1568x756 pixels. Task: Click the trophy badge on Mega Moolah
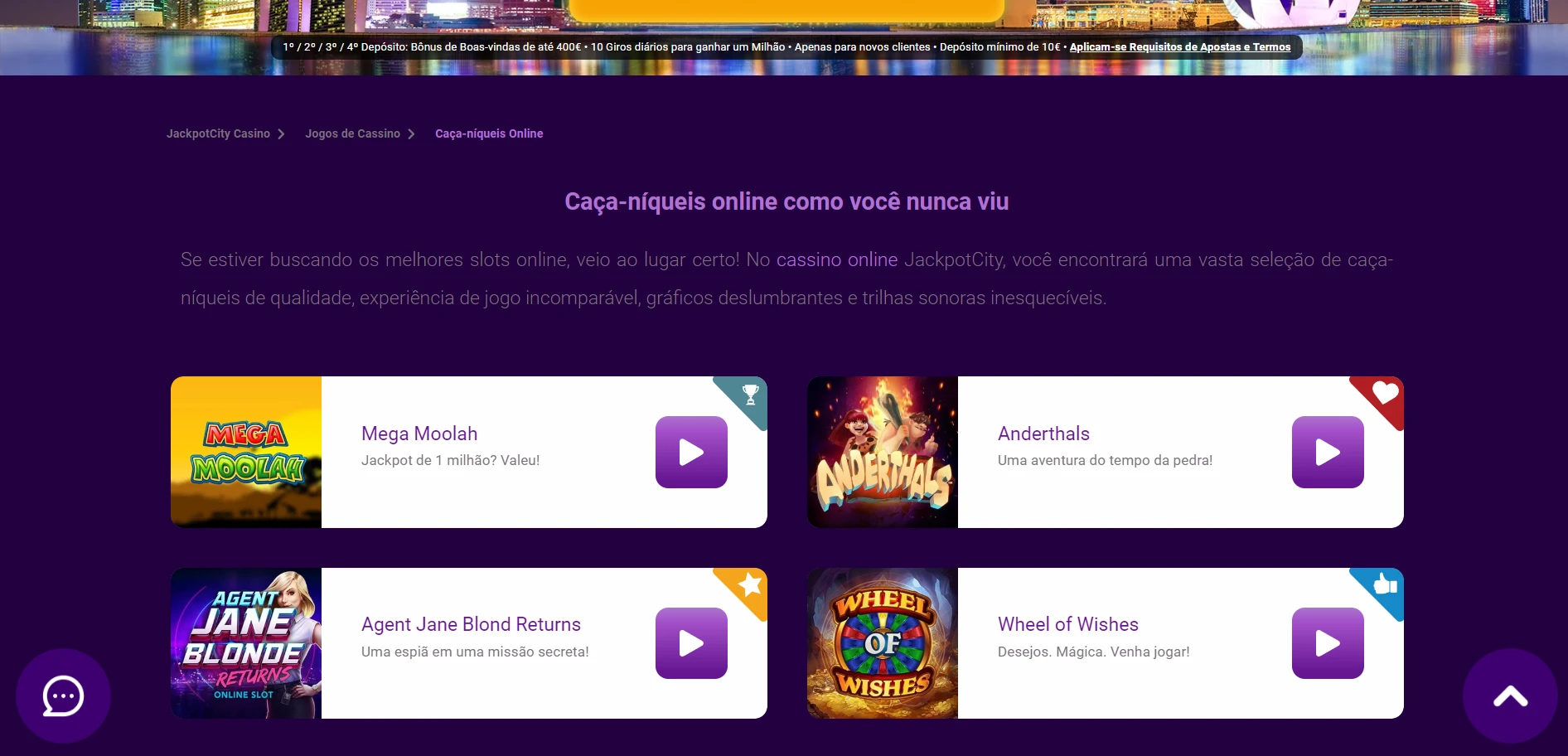[750, 394]
